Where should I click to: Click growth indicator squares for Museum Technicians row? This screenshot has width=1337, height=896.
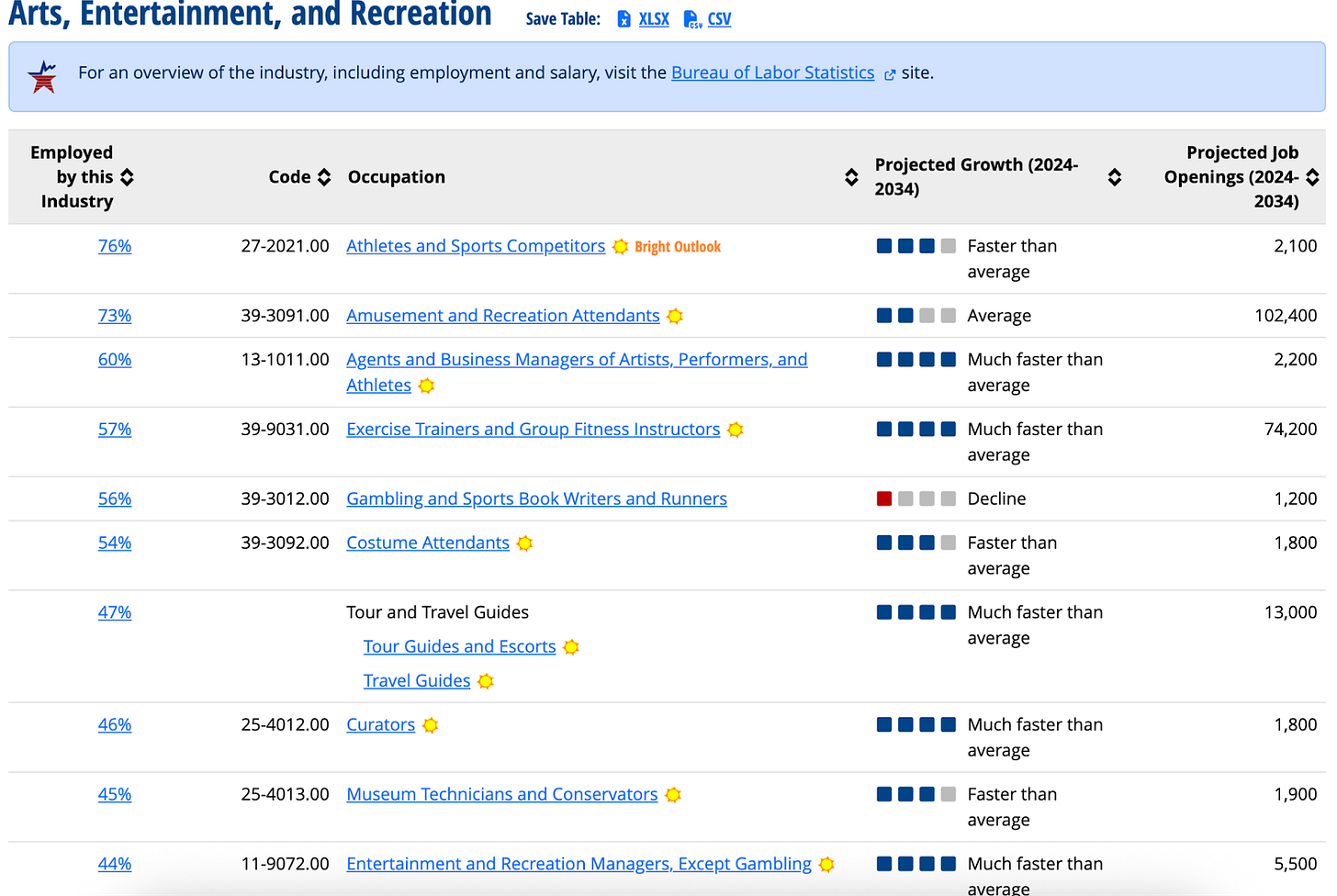pos(916,795)
